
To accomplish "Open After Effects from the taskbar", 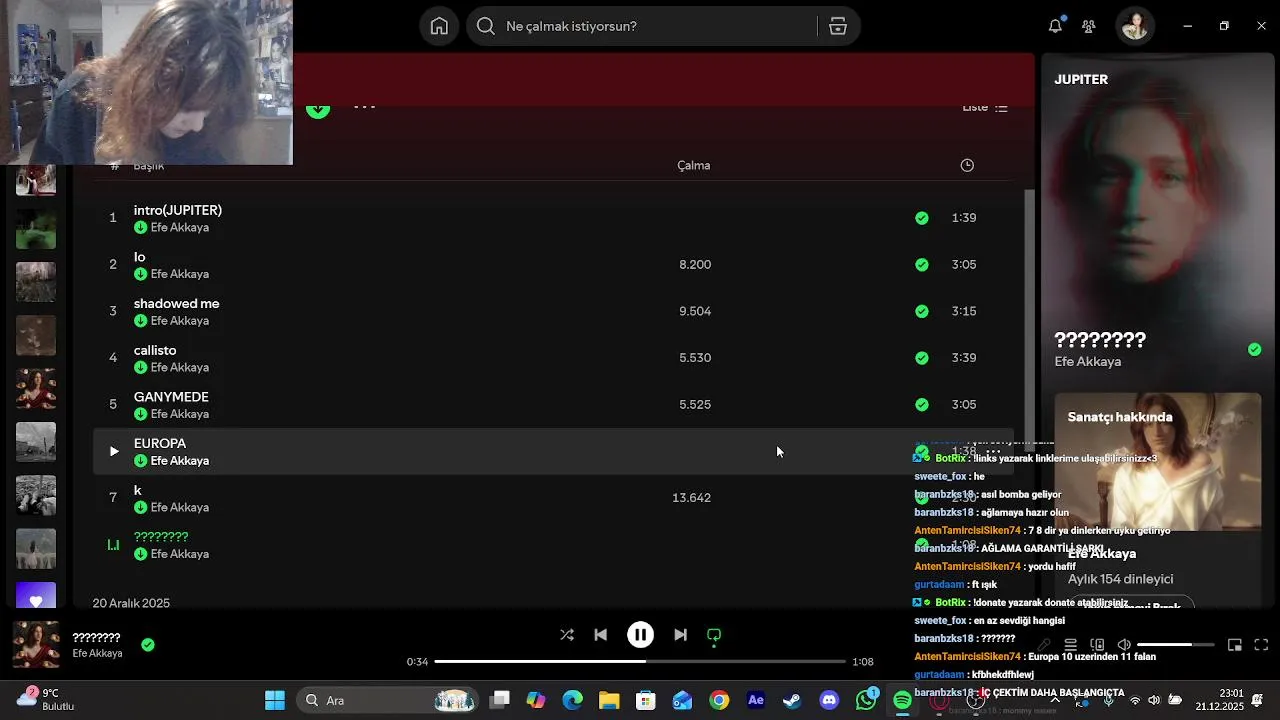I will click(x=756, y=700).
